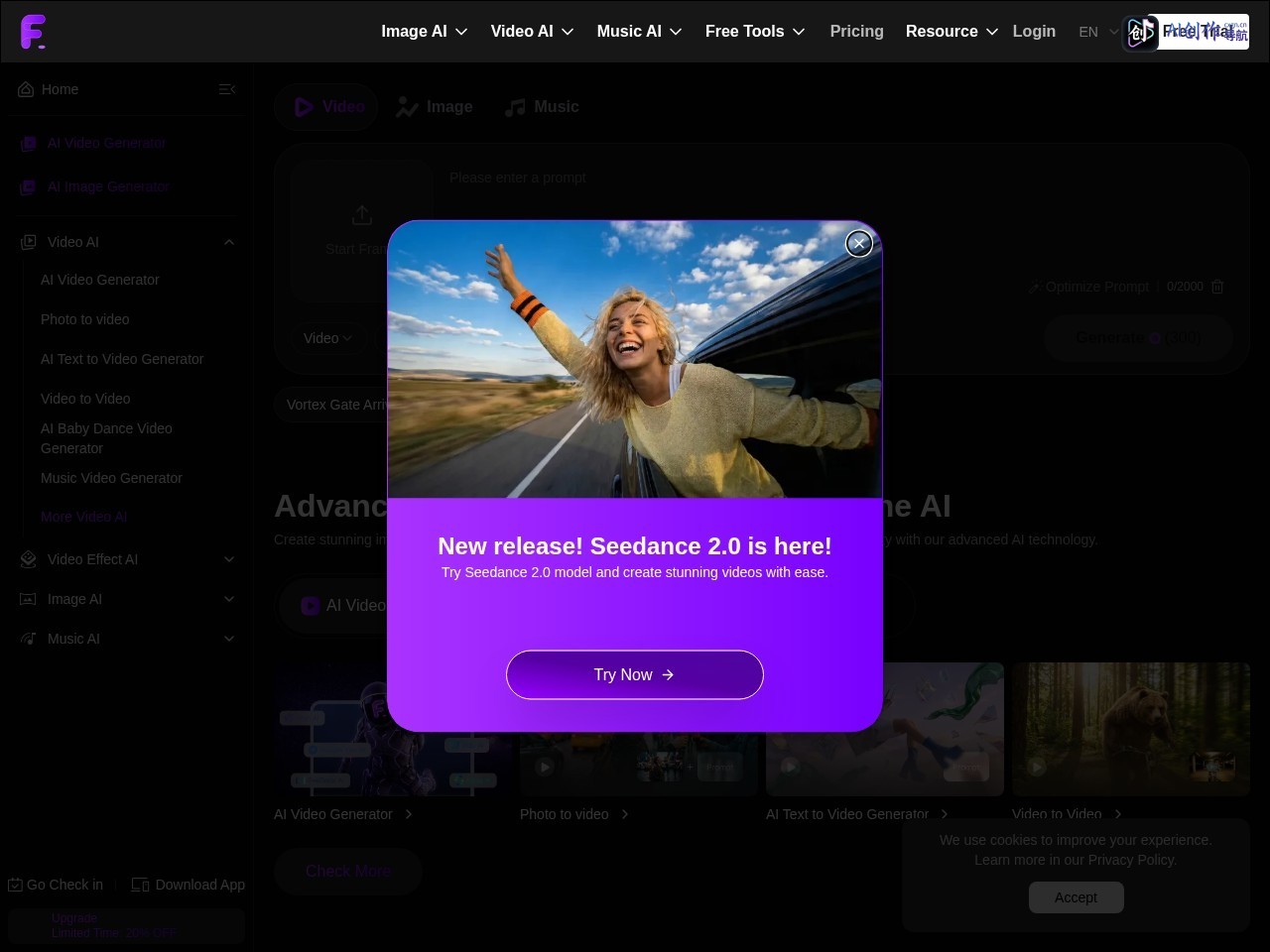The height and width of the screenshot is (952, 1270).
Task: Click the Video AI section icon
Action: (29, 242)
